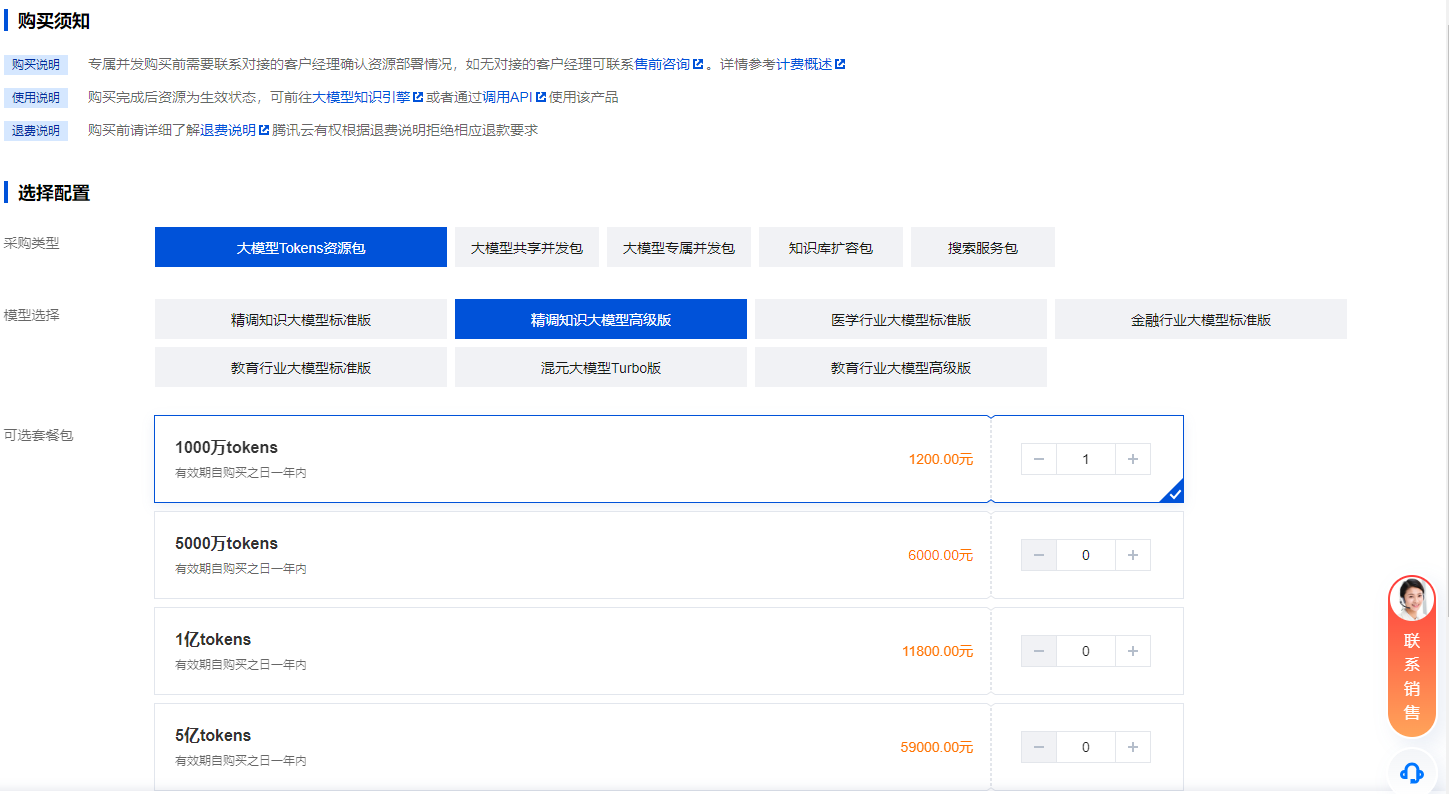Click the 退费说明 tag label
Image resolution: width=1449 pixels, height=794 pixels.
coord(36,131)
